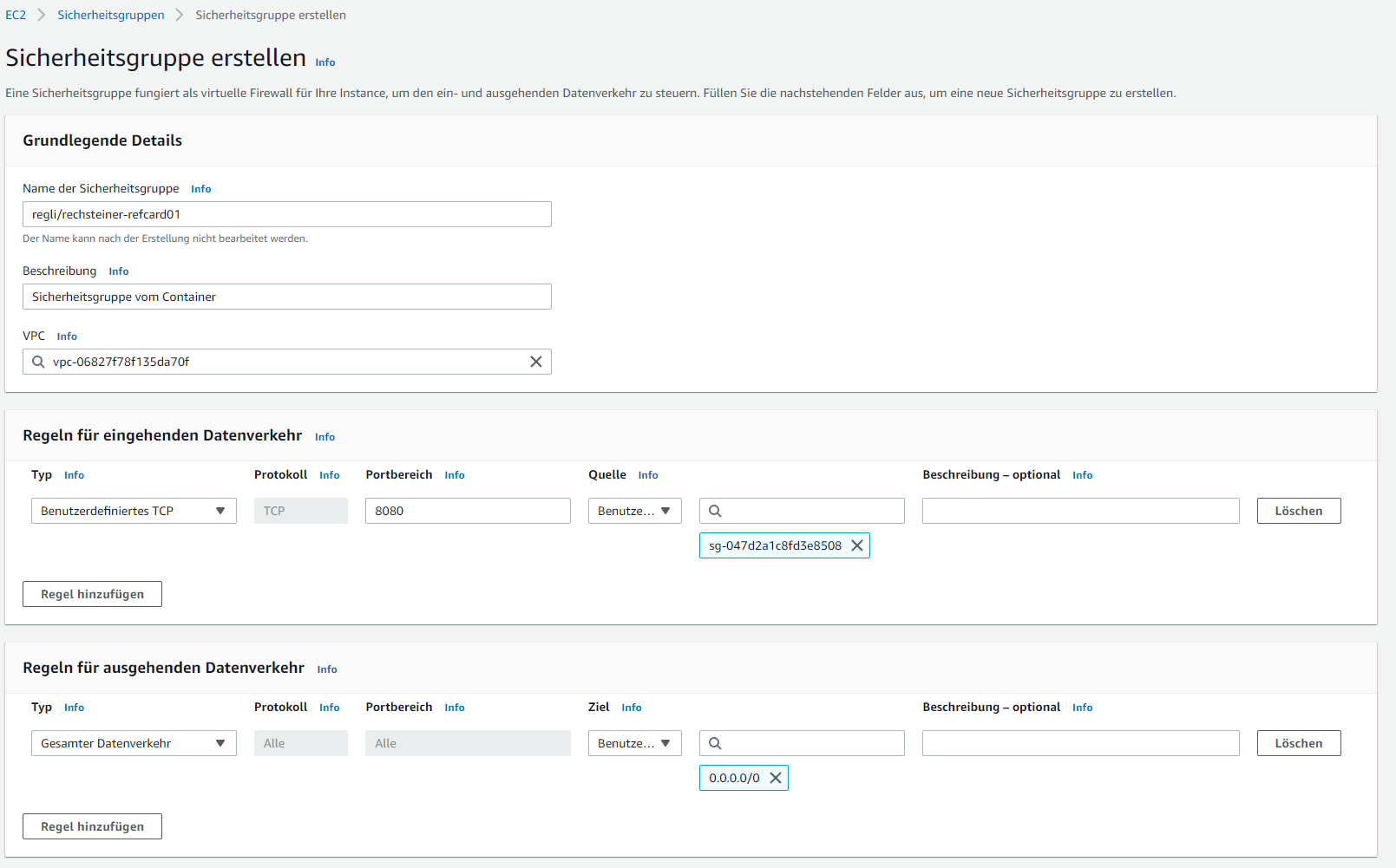Open the inbound Quelle Benutze... dropdown
The image size is (1396, 868).
pos(634,511)
